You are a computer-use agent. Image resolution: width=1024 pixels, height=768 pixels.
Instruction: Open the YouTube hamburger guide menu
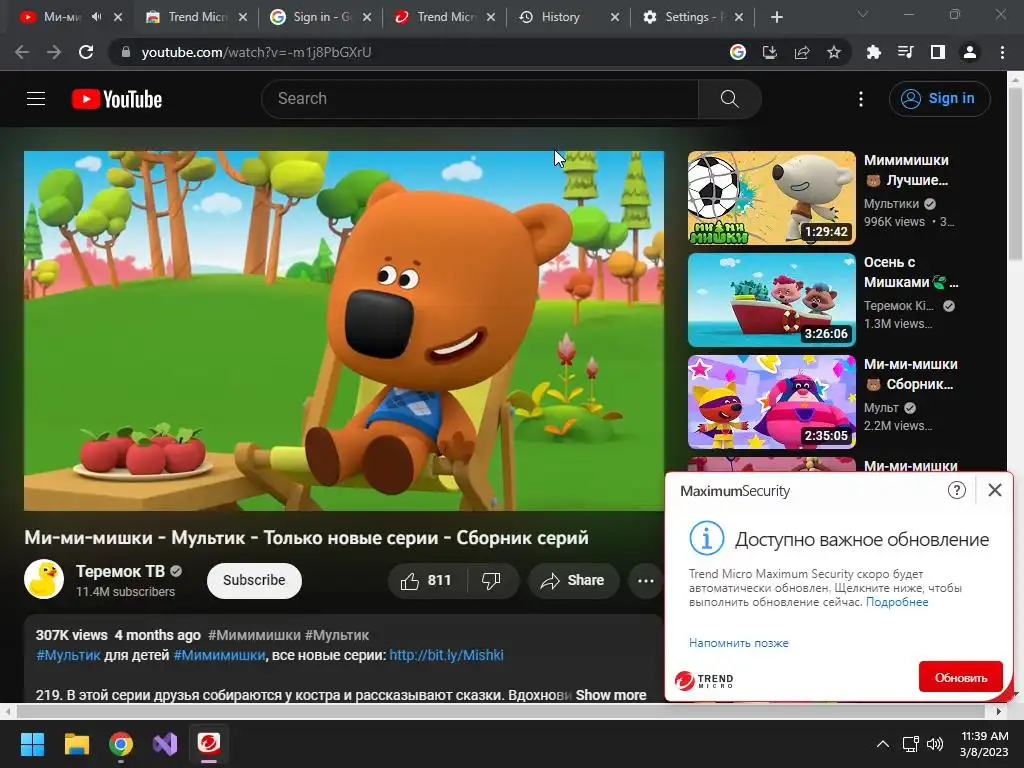(36, 99)
